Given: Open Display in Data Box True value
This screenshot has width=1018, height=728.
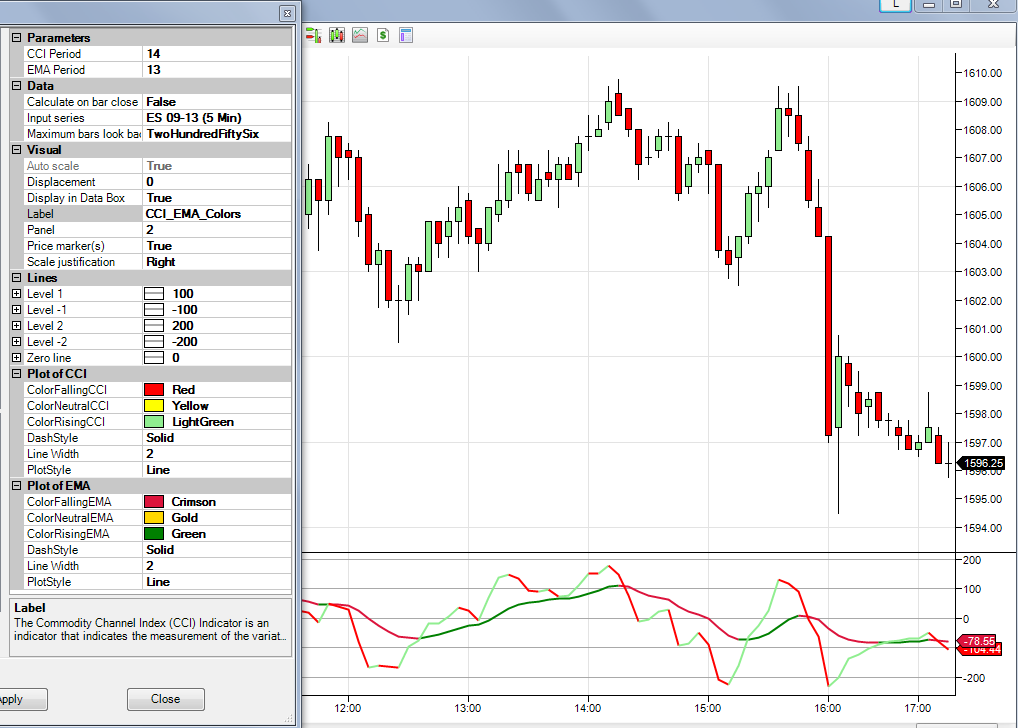Looking at the screenshot, I should click(x=217, y=197).
